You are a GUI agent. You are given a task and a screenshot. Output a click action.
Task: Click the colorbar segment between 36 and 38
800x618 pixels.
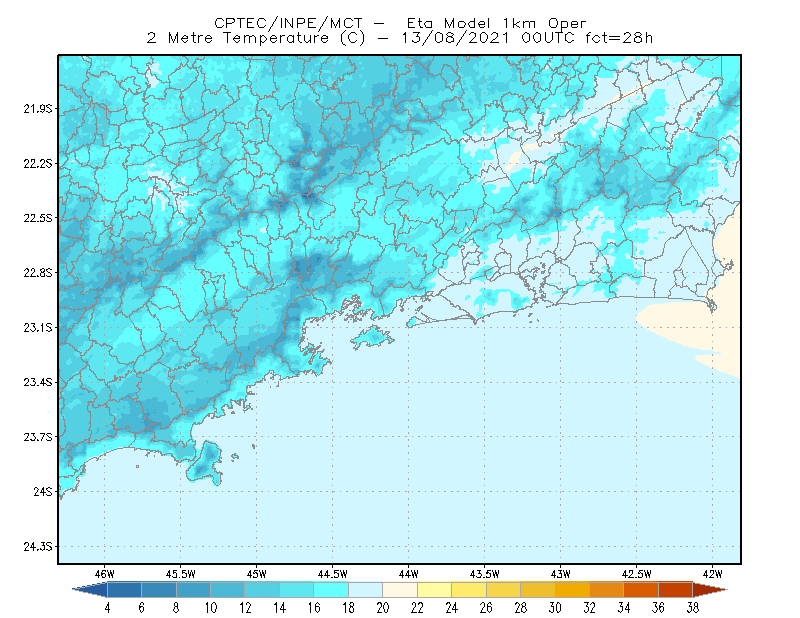pyautogui.click(x=676, y=590)
